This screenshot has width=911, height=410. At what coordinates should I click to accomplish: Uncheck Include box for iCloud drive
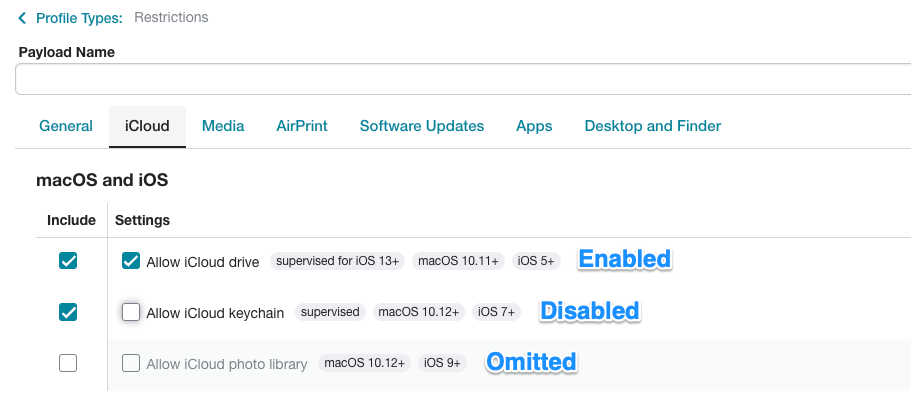[x=68, y=261]
